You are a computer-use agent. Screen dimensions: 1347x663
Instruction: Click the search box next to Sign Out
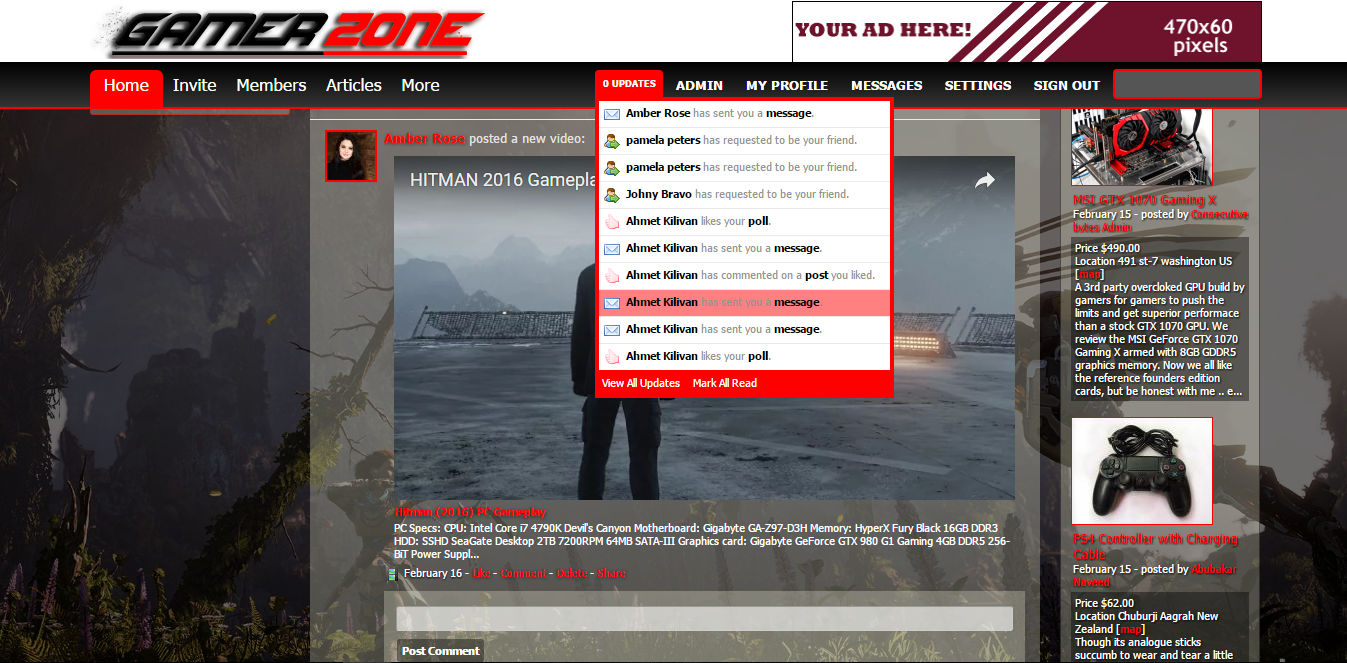(x=1187, y=85)
